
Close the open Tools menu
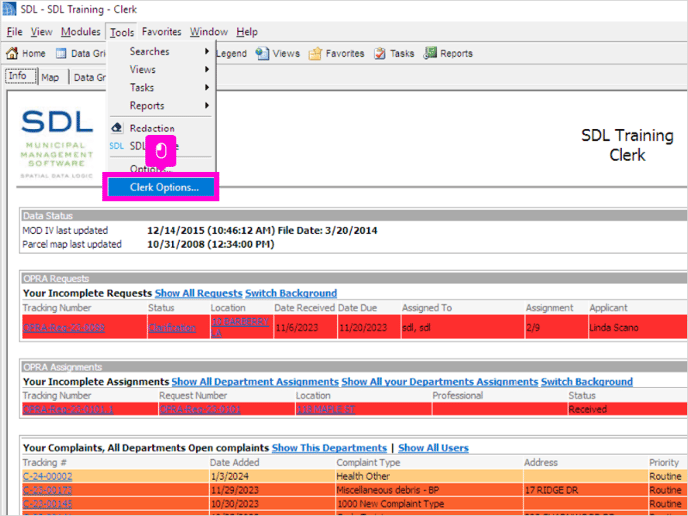(x=122, y=32)
